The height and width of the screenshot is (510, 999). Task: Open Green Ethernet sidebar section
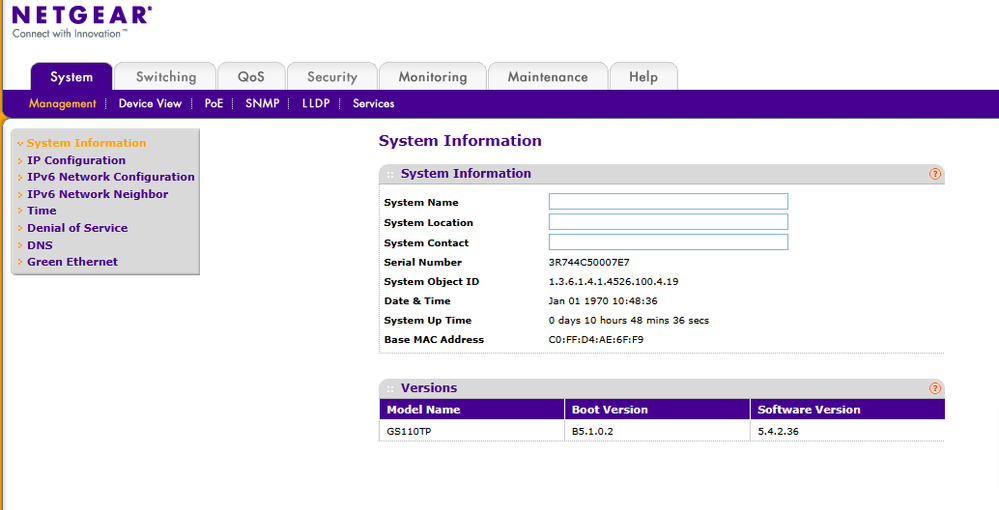[72, 262]
